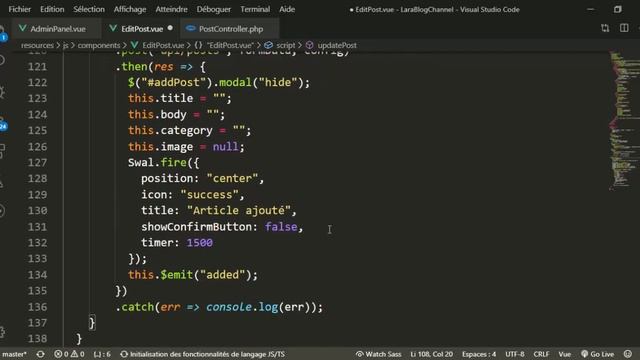Restore the window with the restore icon
Viewport: 640px width, 360px height.
coord(618,9)
